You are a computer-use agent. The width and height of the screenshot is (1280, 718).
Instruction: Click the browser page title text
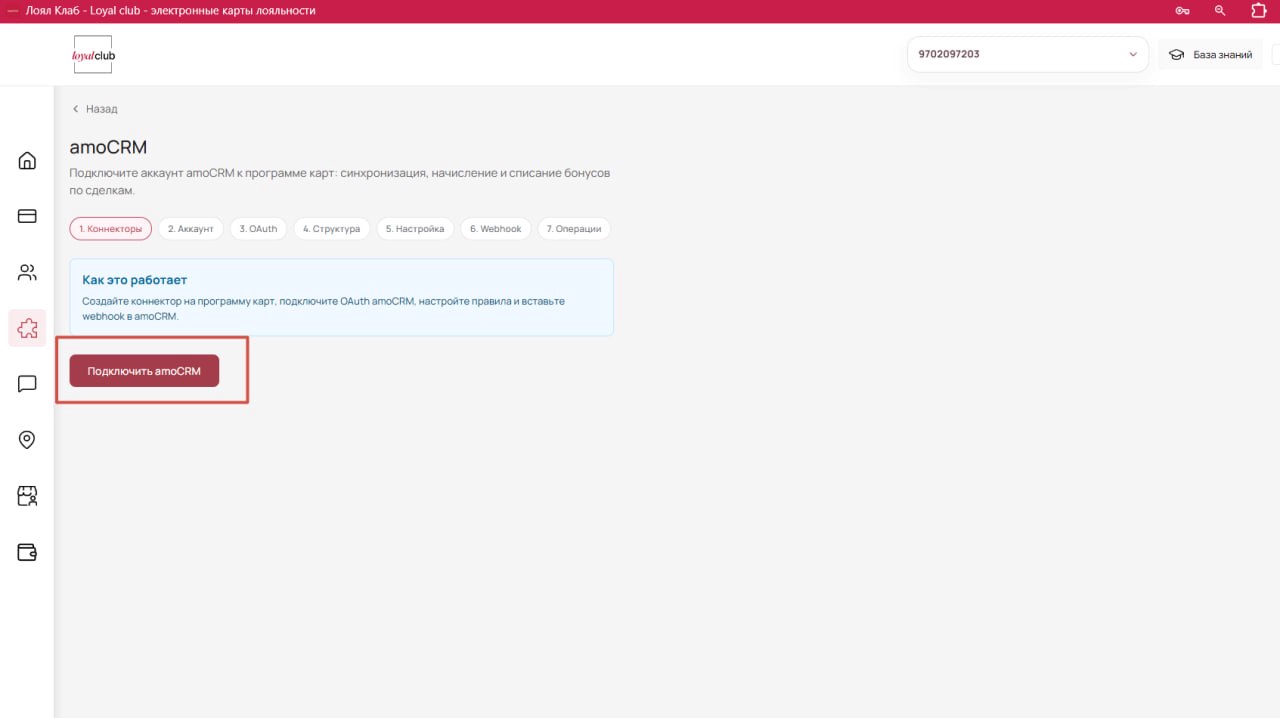(x=170, y=11)
